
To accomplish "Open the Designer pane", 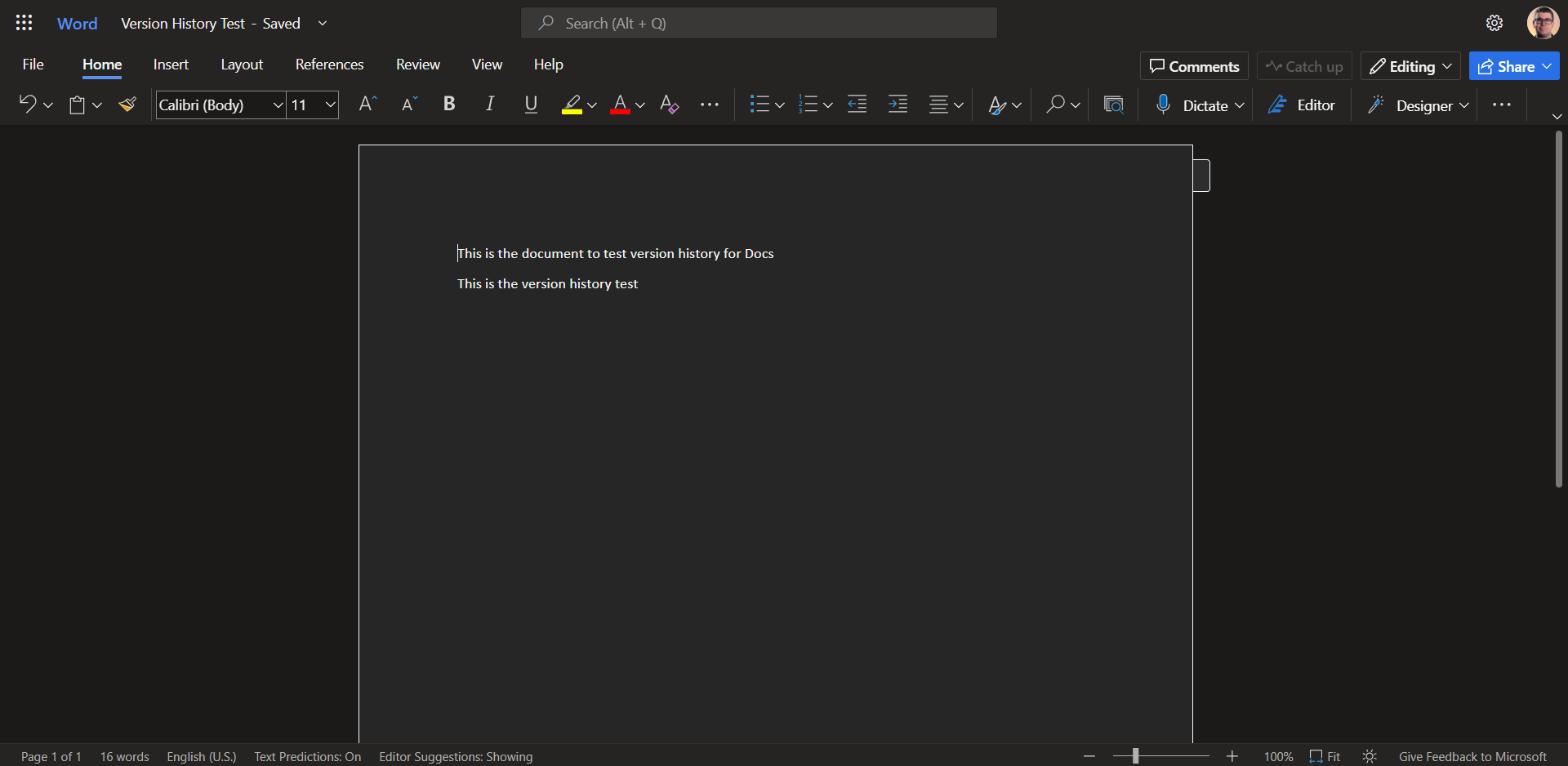I will (1412, 105).
